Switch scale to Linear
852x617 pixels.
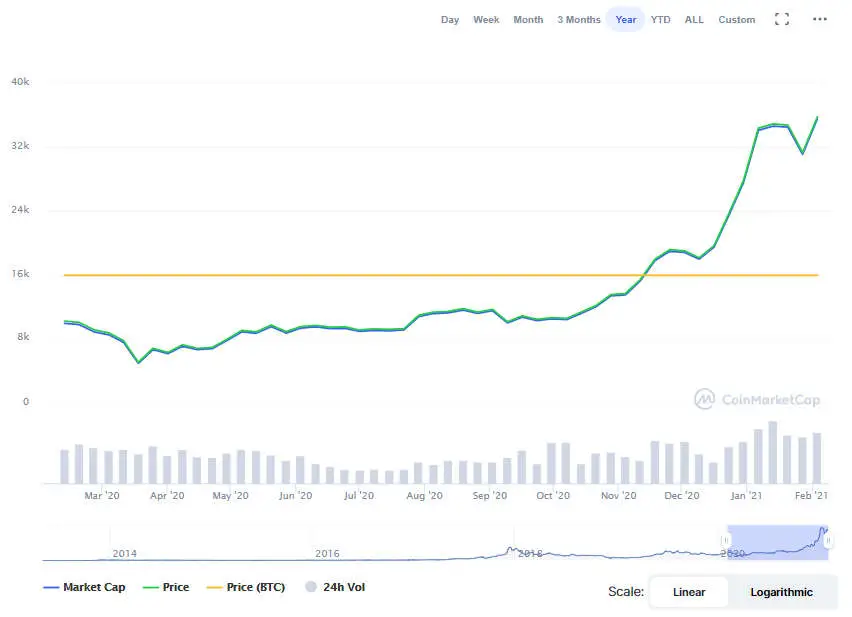688,592
